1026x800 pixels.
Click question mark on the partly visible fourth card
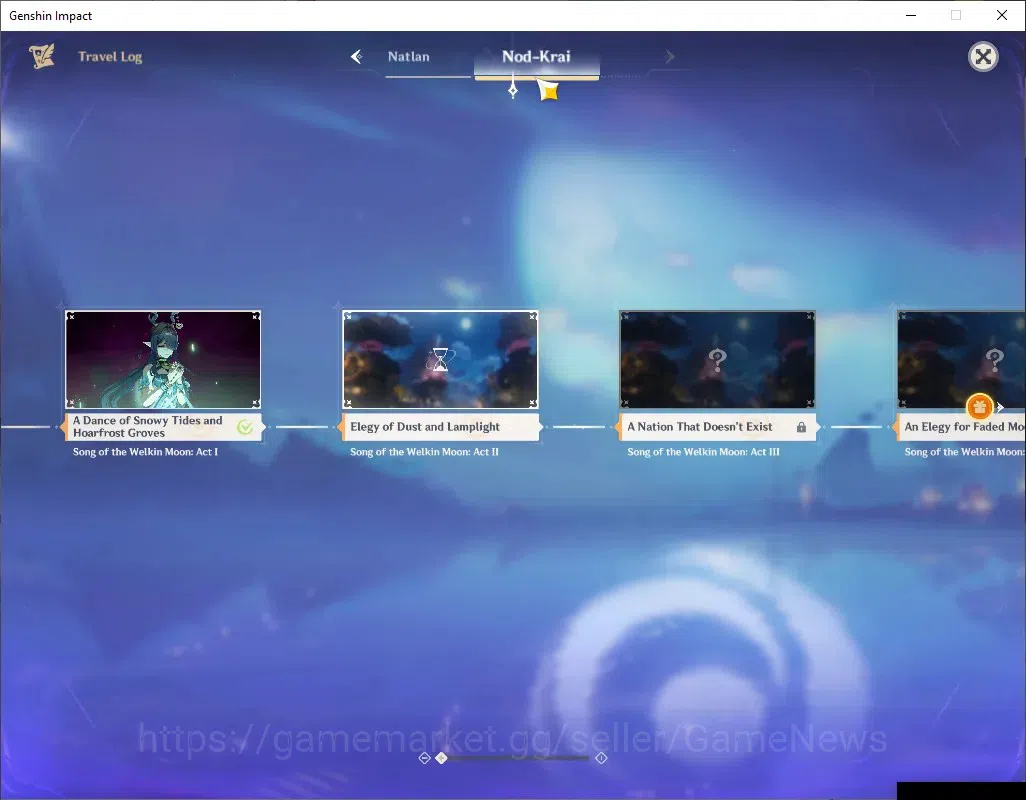[x=995, y=359]
